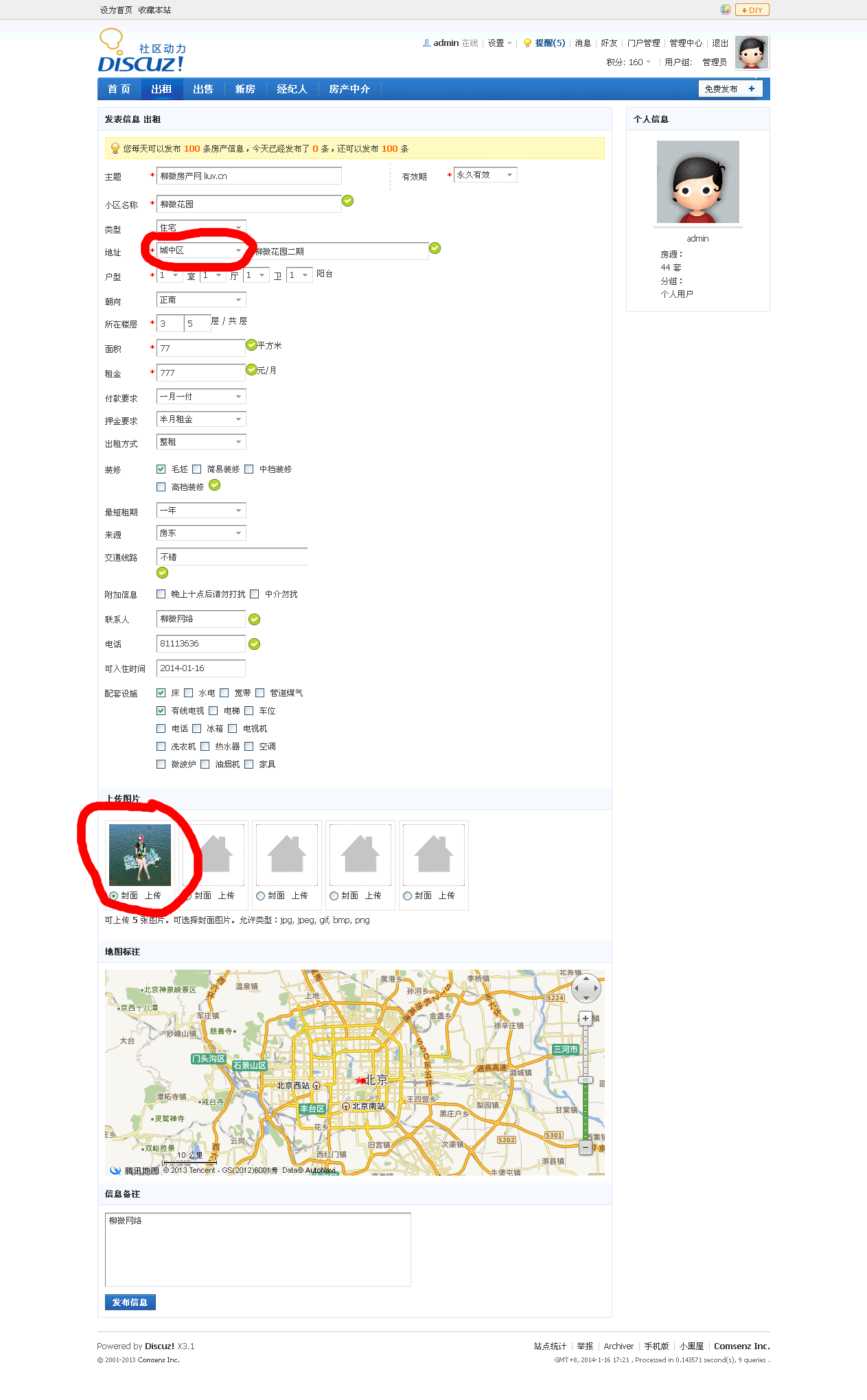Switch to the 出售 nav tab
867x1400 pixels.
(x=203, y=89)
